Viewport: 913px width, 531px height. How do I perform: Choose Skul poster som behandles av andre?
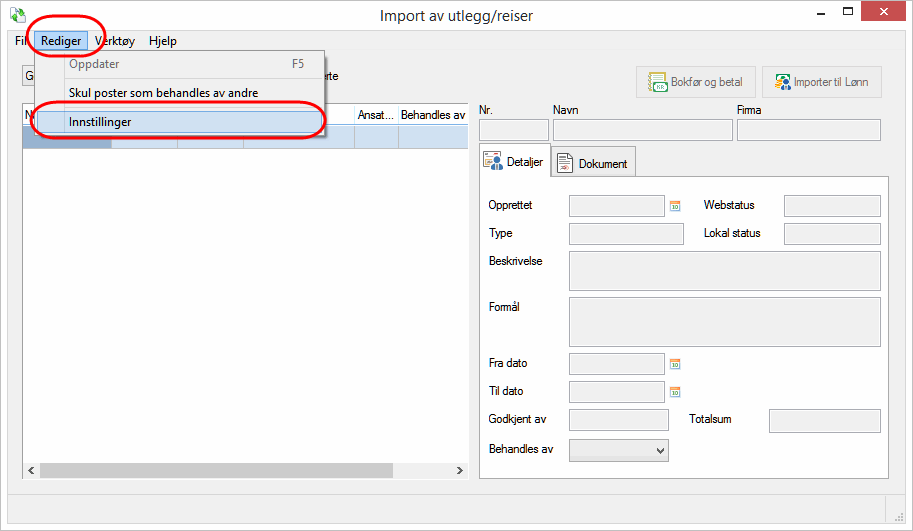point(163,93)
